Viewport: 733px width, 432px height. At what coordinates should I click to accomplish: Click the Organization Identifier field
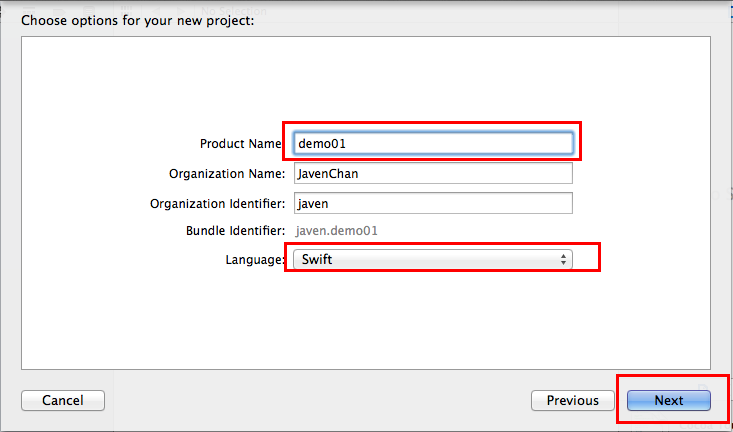point(433,203)
